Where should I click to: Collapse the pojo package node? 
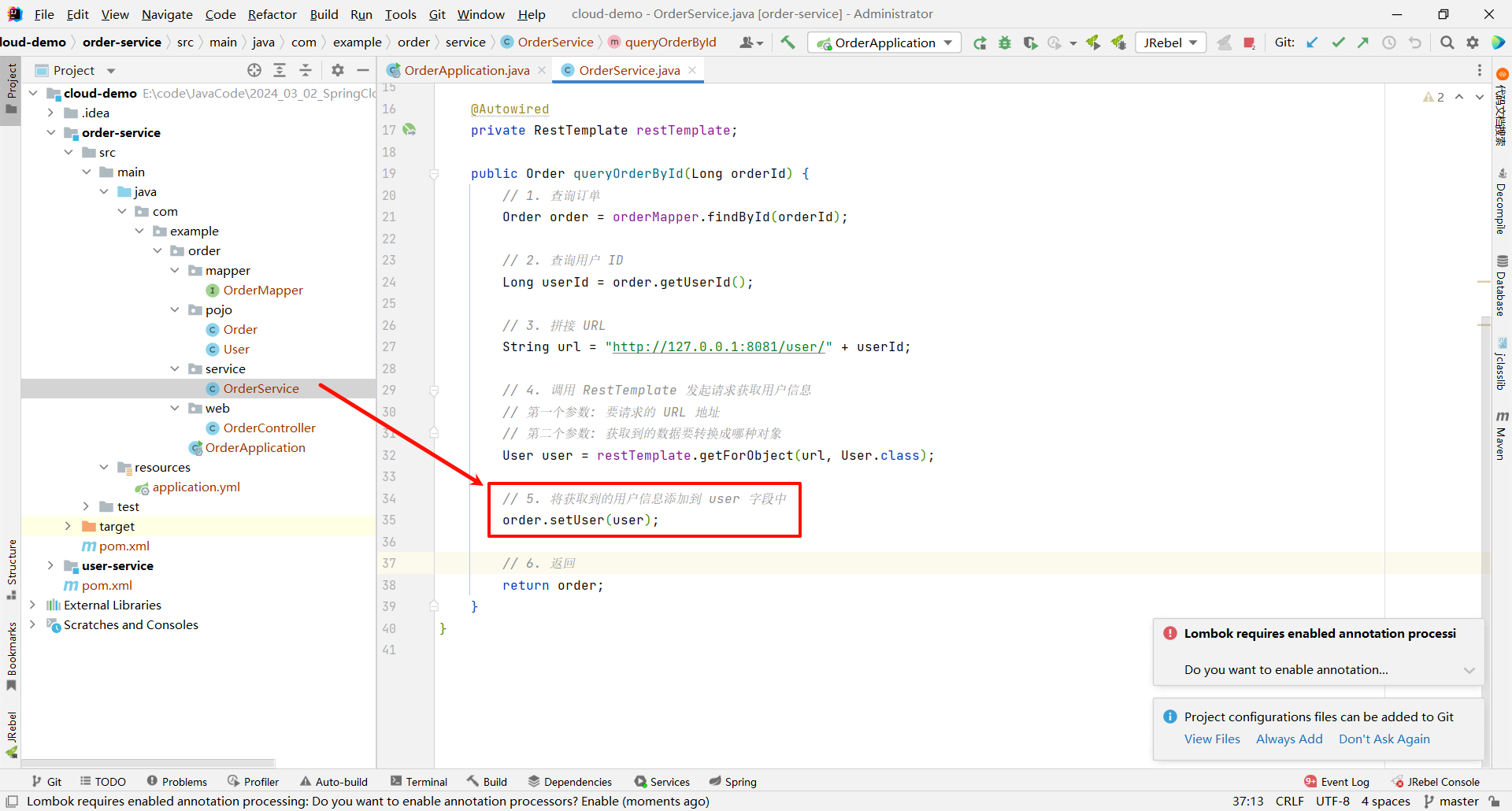pos(175,309)
